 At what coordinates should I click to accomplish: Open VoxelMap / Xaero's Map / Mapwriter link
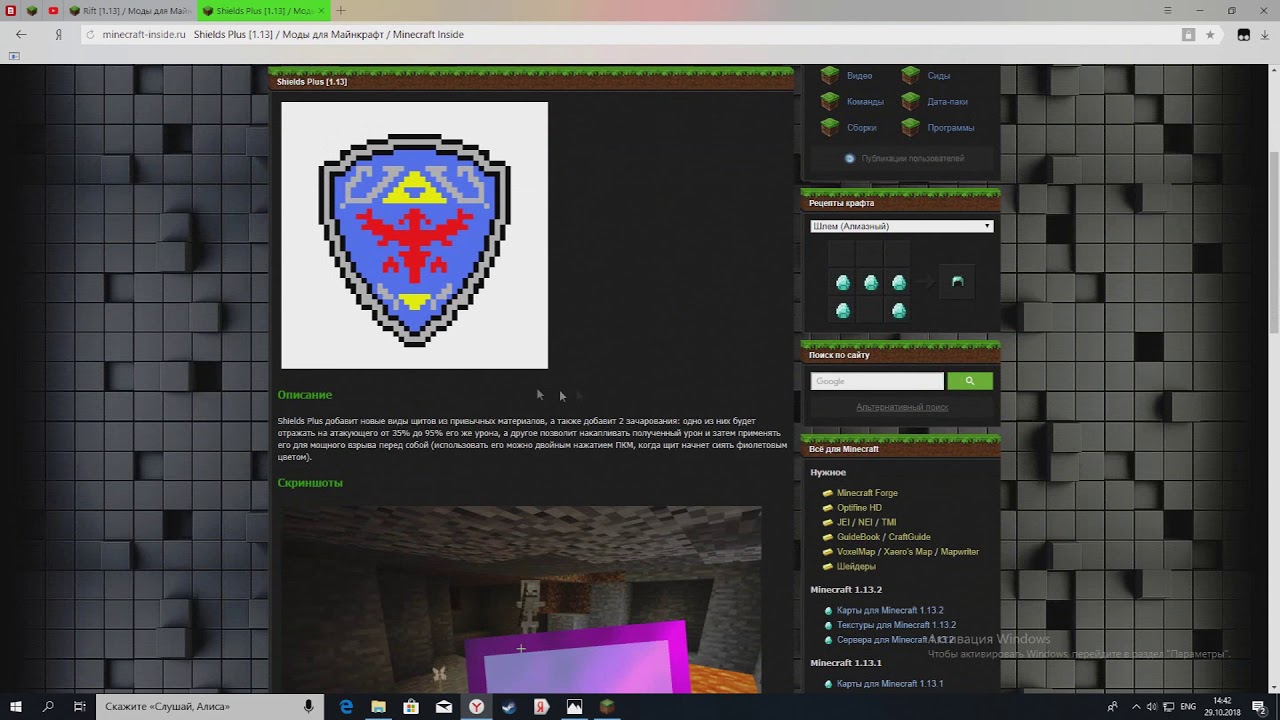coord(908,552)
